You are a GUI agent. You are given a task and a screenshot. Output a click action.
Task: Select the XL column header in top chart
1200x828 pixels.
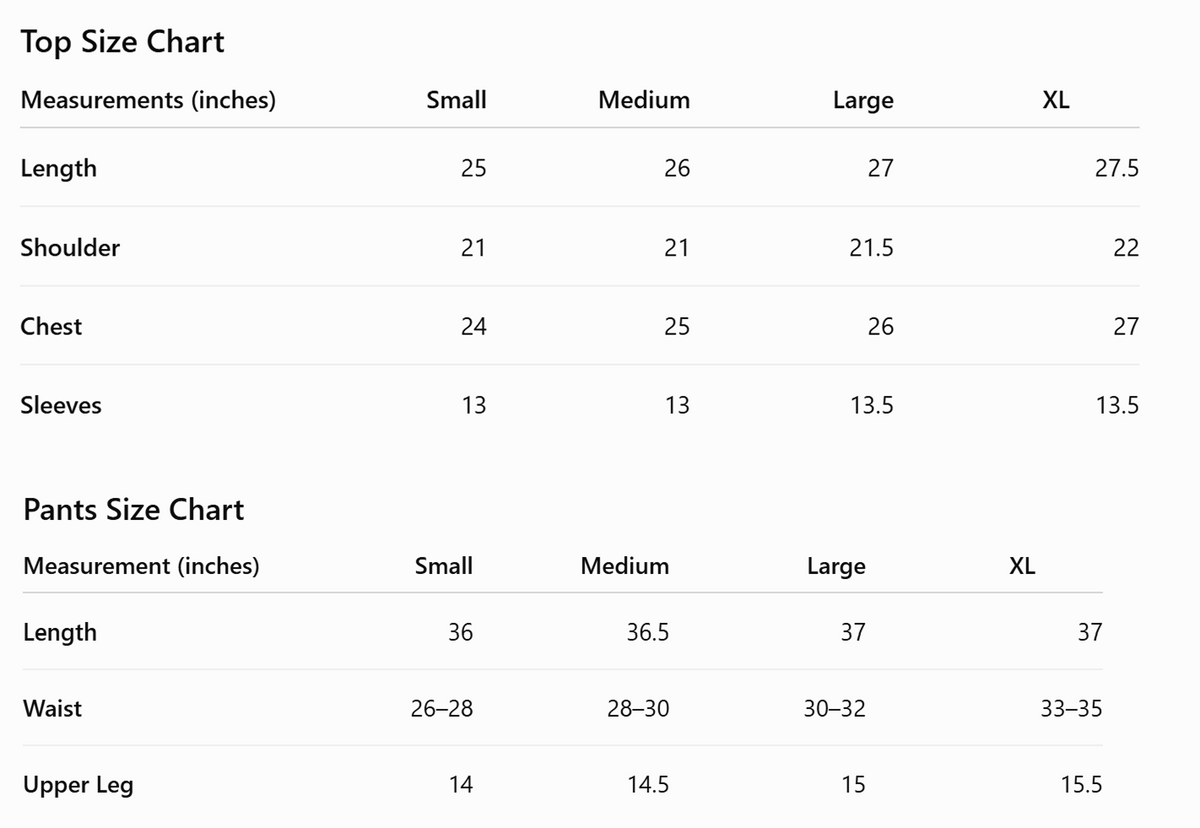click(x=1056, y=100)
